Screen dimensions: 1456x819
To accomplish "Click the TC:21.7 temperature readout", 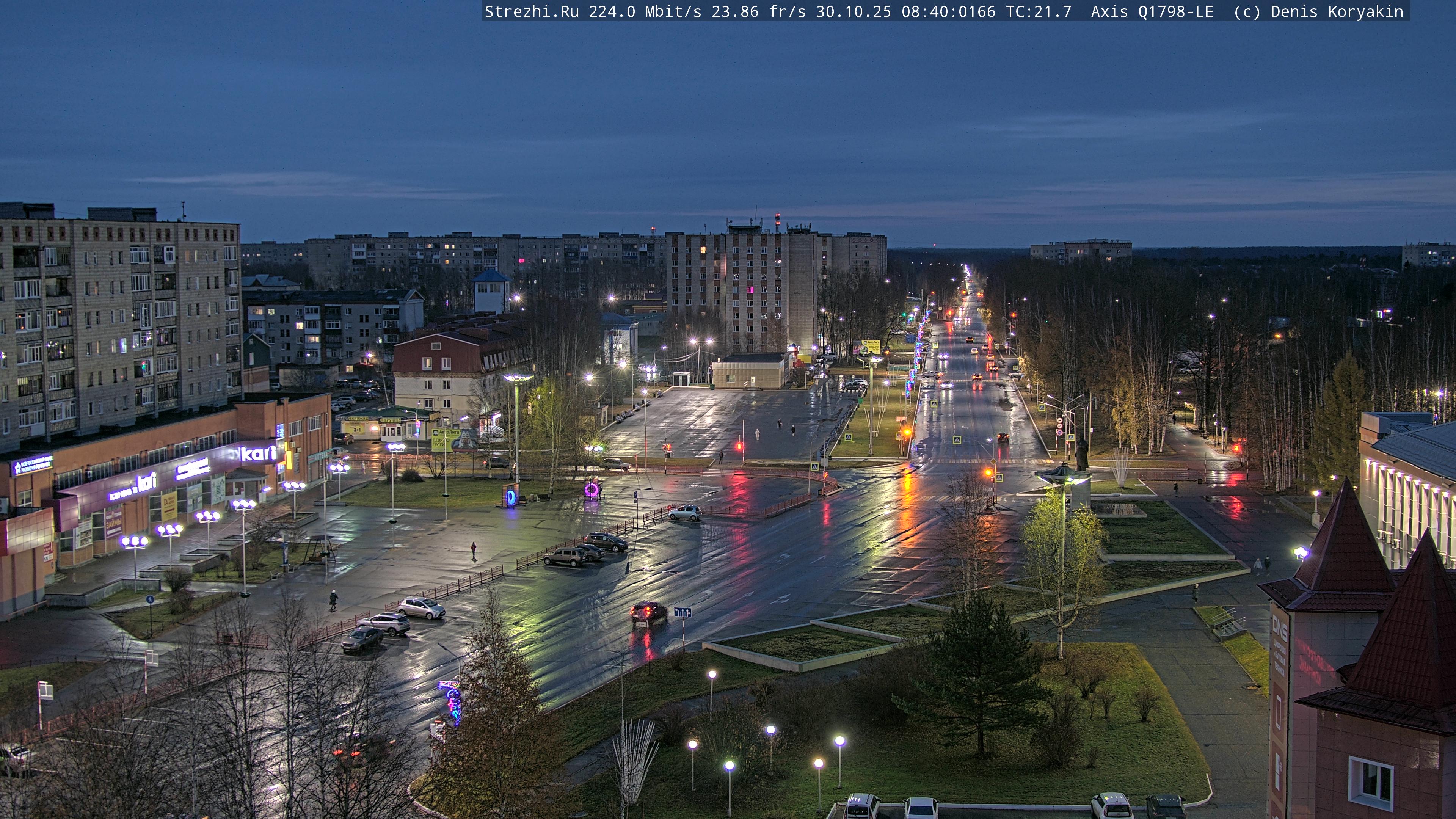I will tap(1038, 11).
